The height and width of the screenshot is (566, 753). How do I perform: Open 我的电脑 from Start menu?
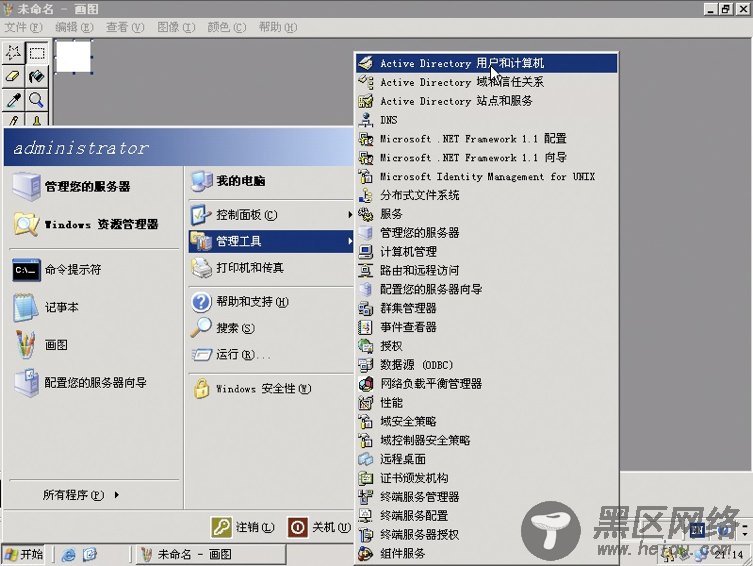point(271,181)
